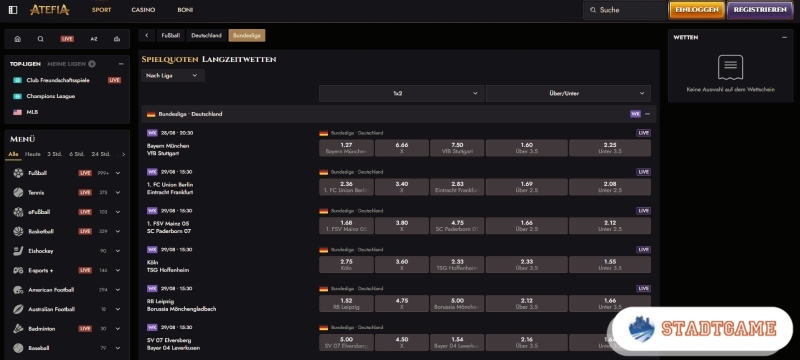Open the 1. FSV Mainz 05 vs SC Paderborn match
The height and width of the screenshot is (360, 800).
[x=168, y=227]
